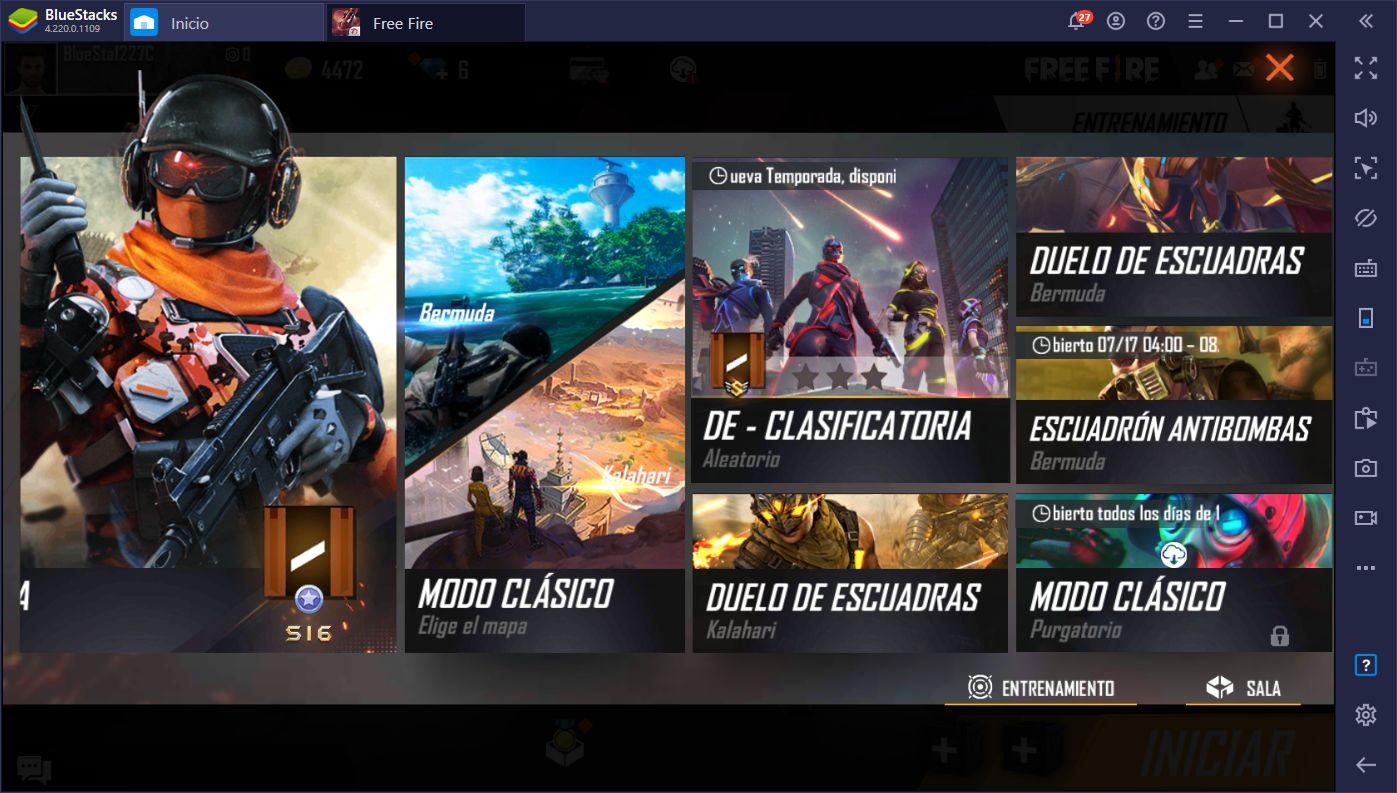Collapse the BlueStacks sidebar with double chevron
Image resolution: width=1397 pixels, height=793 pixels.
tap(1365, 21)
